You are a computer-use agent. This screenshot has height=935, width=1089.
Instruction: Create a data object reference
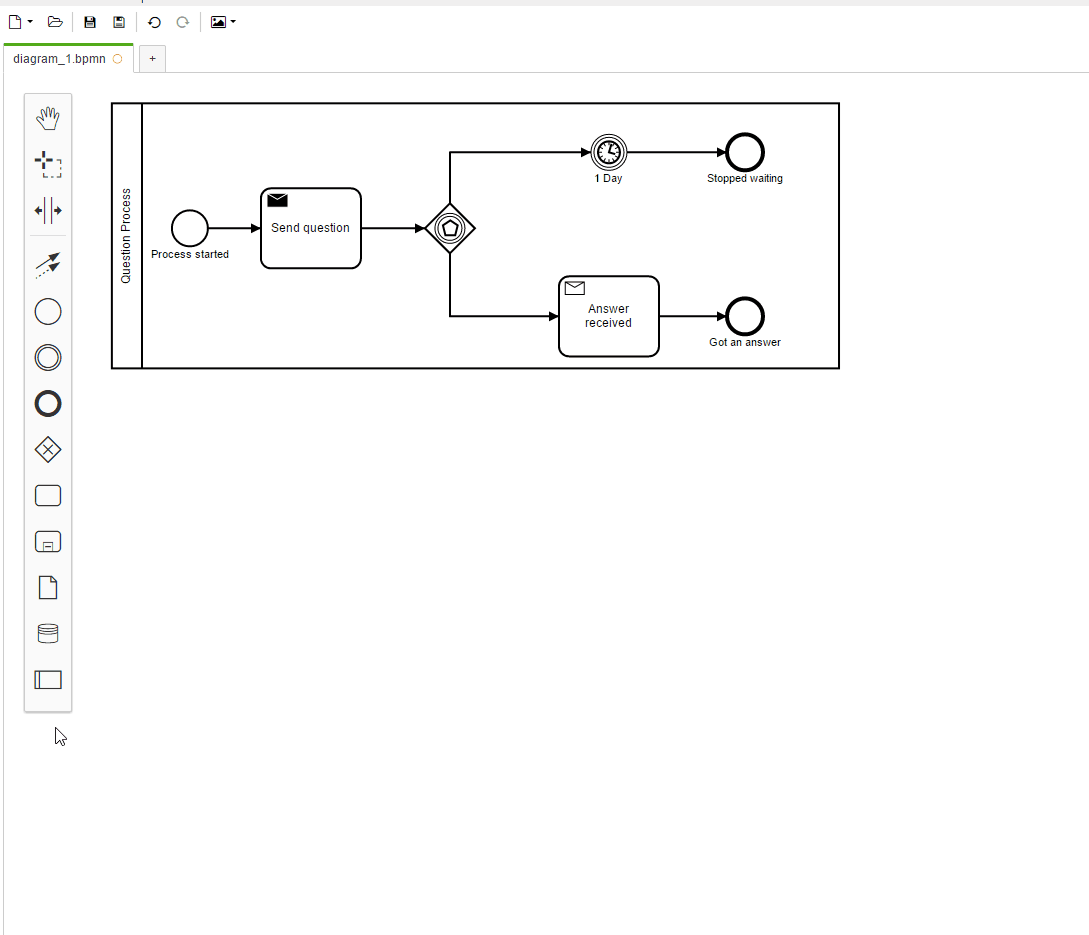[x=48, y=588]
